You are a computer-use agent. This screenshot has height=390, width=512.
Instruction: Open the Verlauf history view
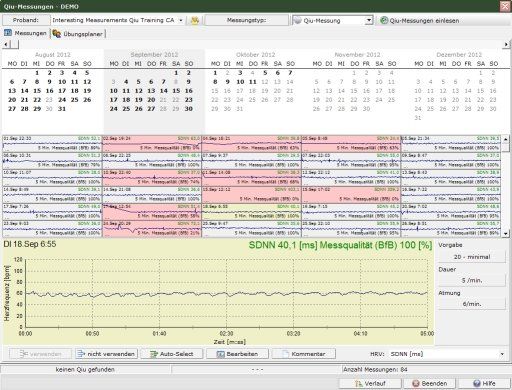coord(370,383)
